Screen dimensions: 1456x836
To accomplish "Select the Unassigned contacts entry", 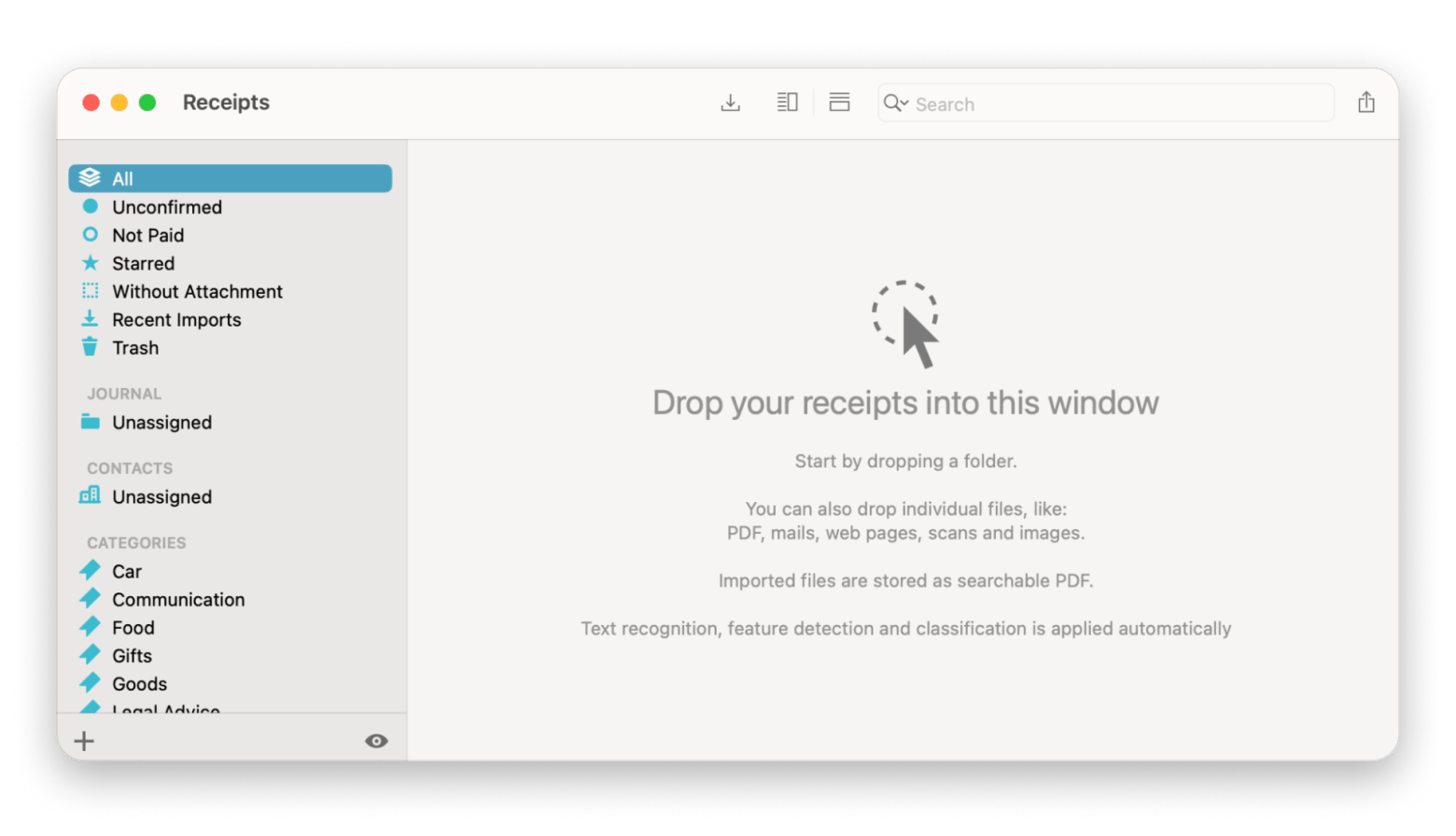I will tap(161, 496).
